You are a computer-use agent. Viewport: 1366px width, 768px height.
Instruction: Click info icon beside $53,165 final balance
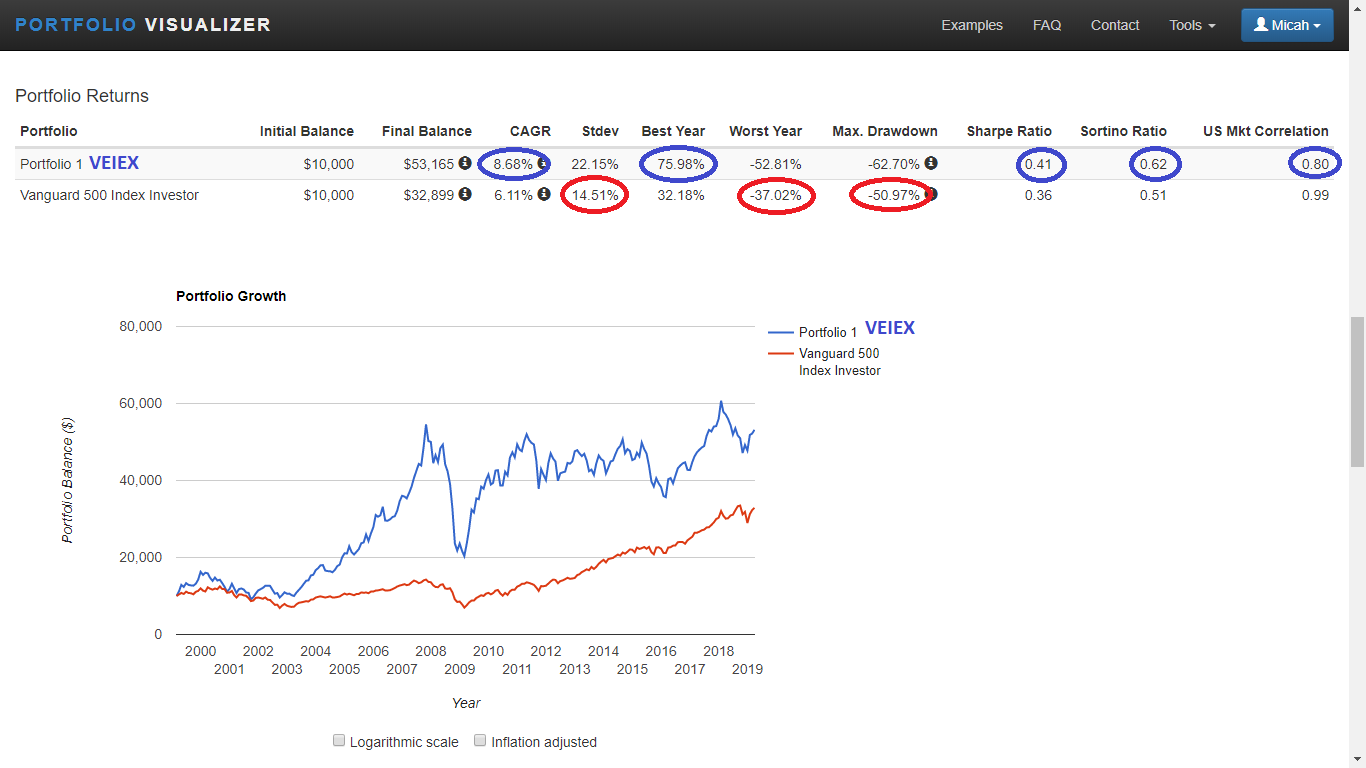tap(465, 163)
